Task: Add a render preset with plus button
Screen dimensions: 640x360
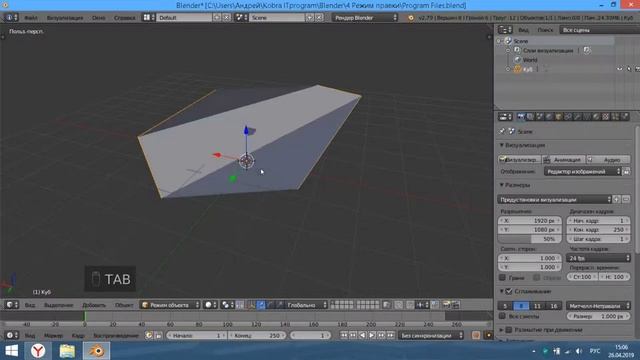Action: pyautogui.click(x=616, y=200)
